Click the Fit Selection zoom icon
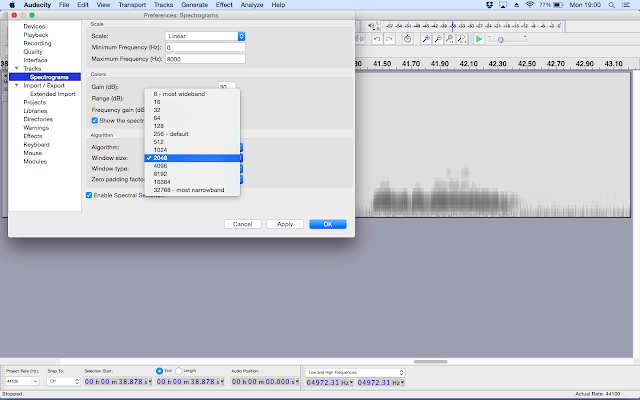 click(449, 39)
